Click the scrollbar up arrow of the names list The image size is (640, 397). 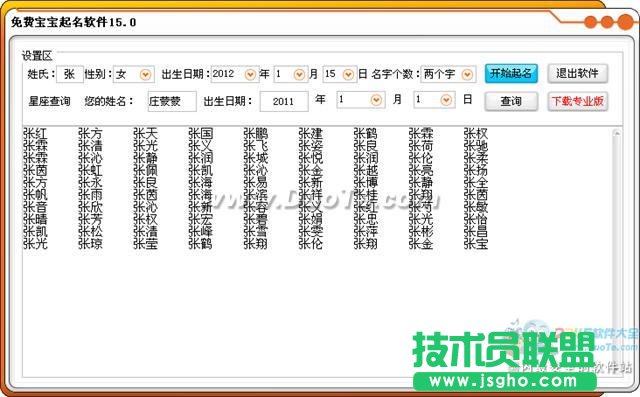tap(617, 133)
